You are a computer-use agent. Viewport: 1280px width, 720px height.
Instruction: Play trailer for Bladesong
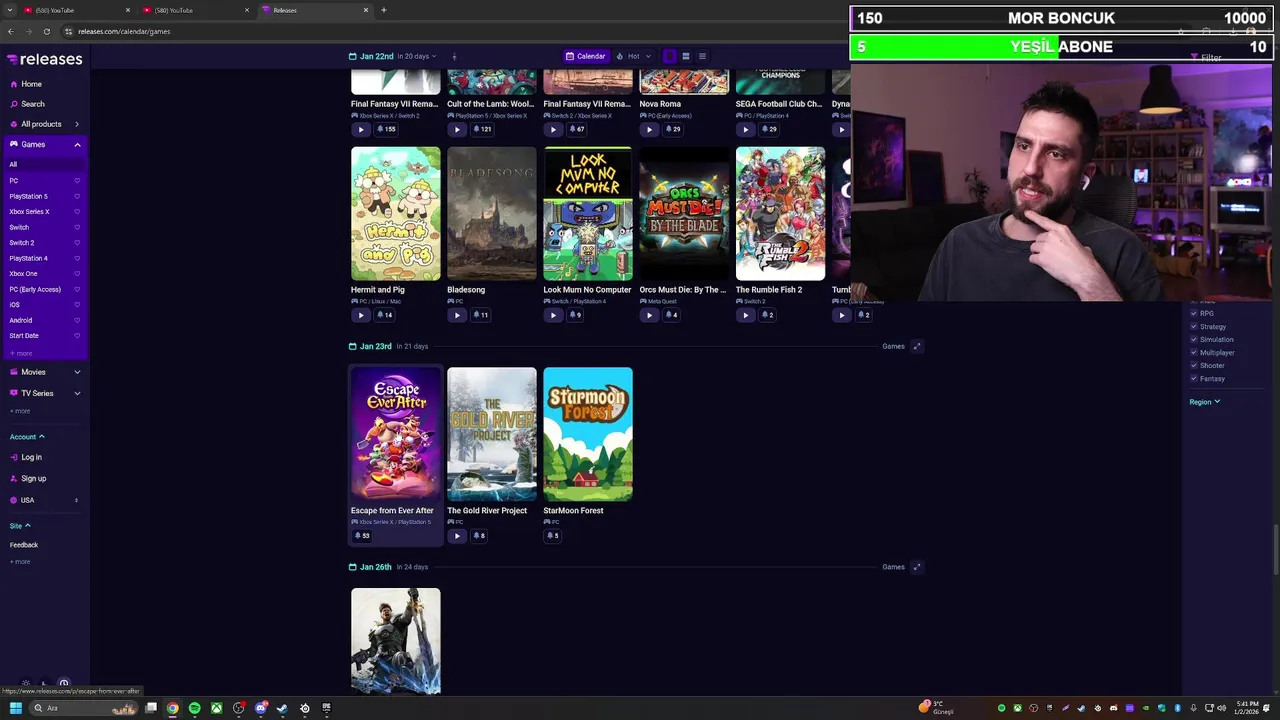(457, 315)
